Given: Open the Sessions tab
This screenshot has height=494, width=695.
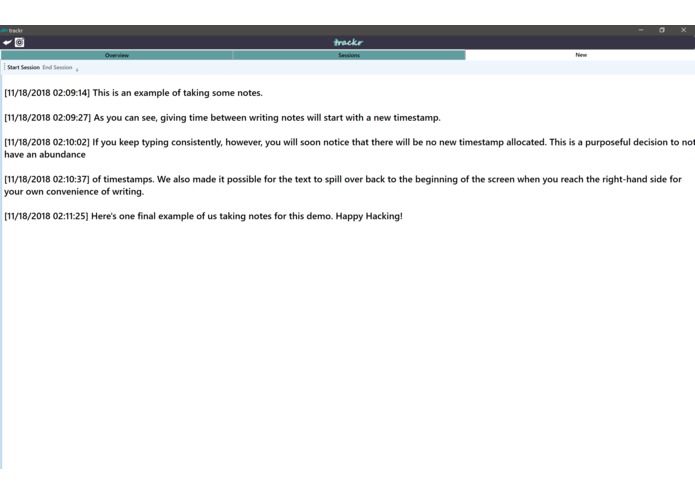Looking at the screenshot, I should click(x=349, y=55).
